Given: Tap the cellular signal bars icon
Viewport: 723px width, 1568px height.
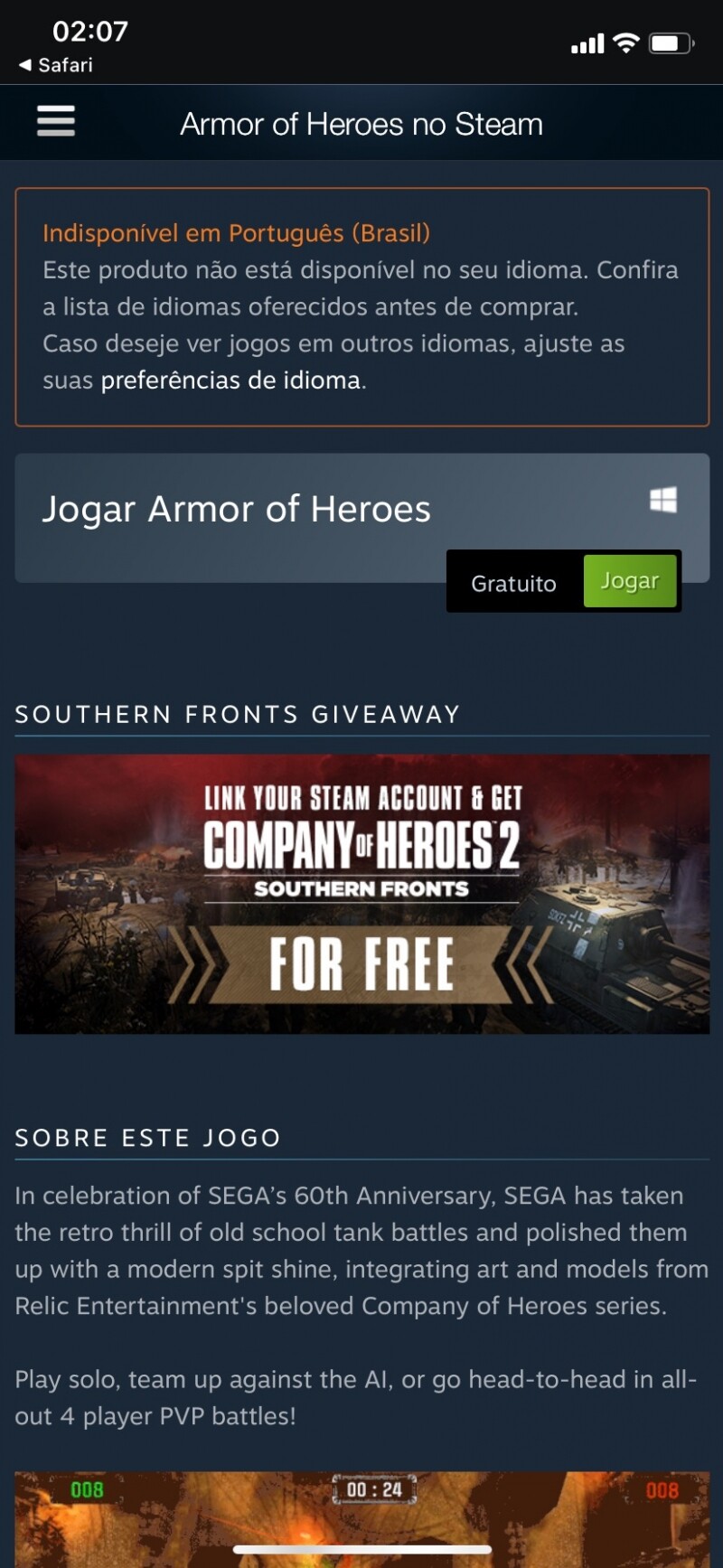Looking at the screenshot, I should pos(587,43).
